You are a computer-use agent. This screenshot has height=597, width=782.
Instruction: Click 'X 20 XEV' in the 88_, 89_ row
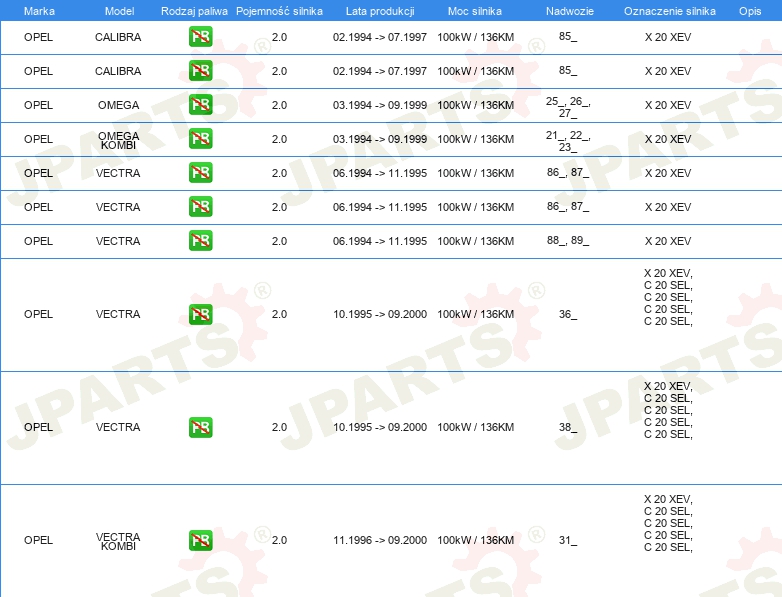pyautogui.click(x=668, y=241)
